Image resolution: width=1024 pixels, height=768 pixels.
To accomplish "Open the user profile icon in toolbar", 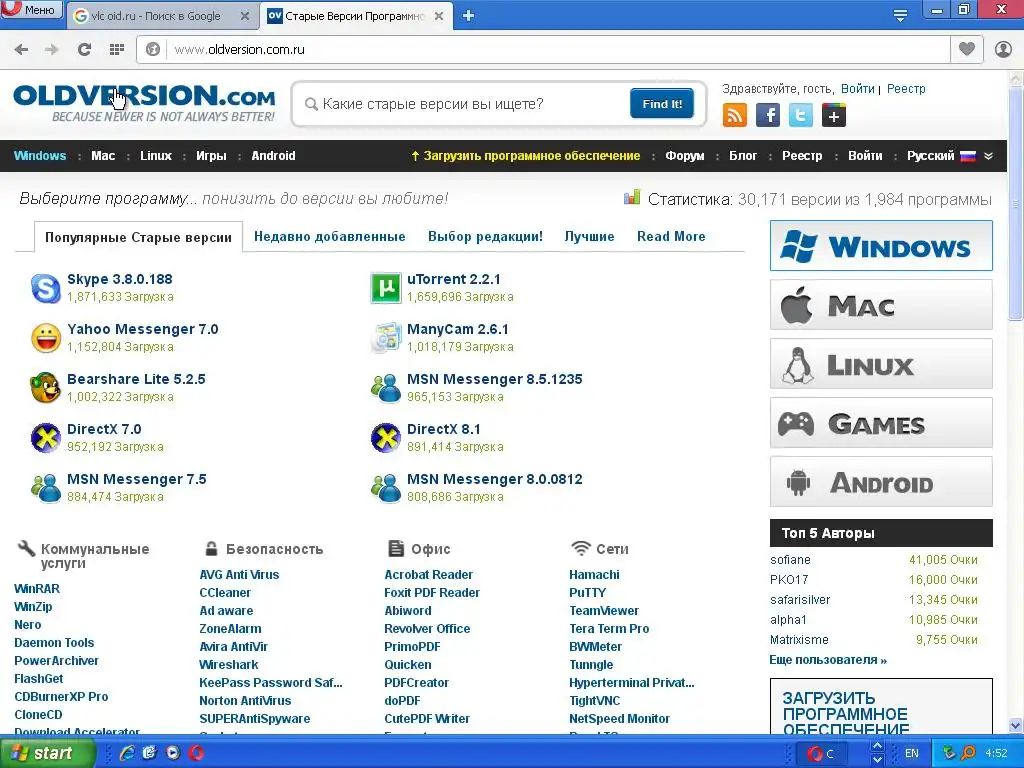I will [1003, 49].
